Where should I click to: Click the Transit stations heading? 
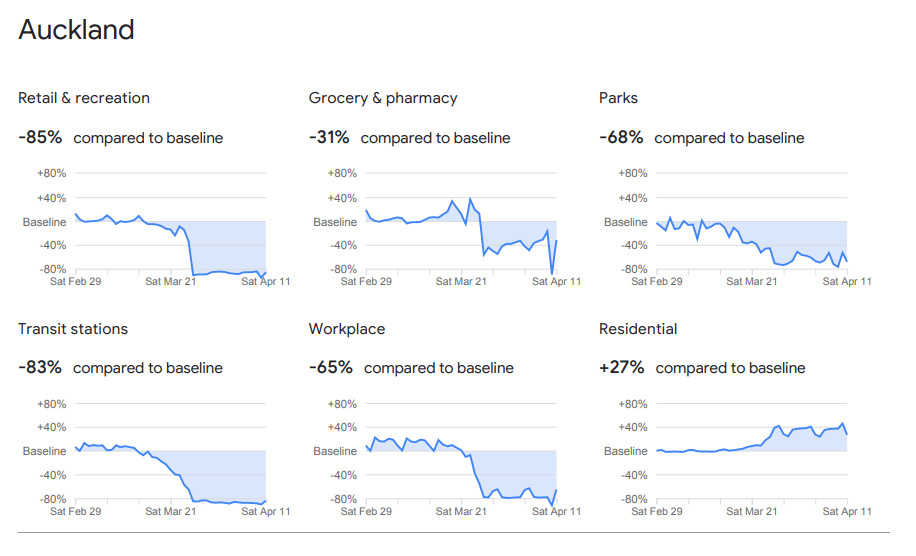[x=73, y=329]
